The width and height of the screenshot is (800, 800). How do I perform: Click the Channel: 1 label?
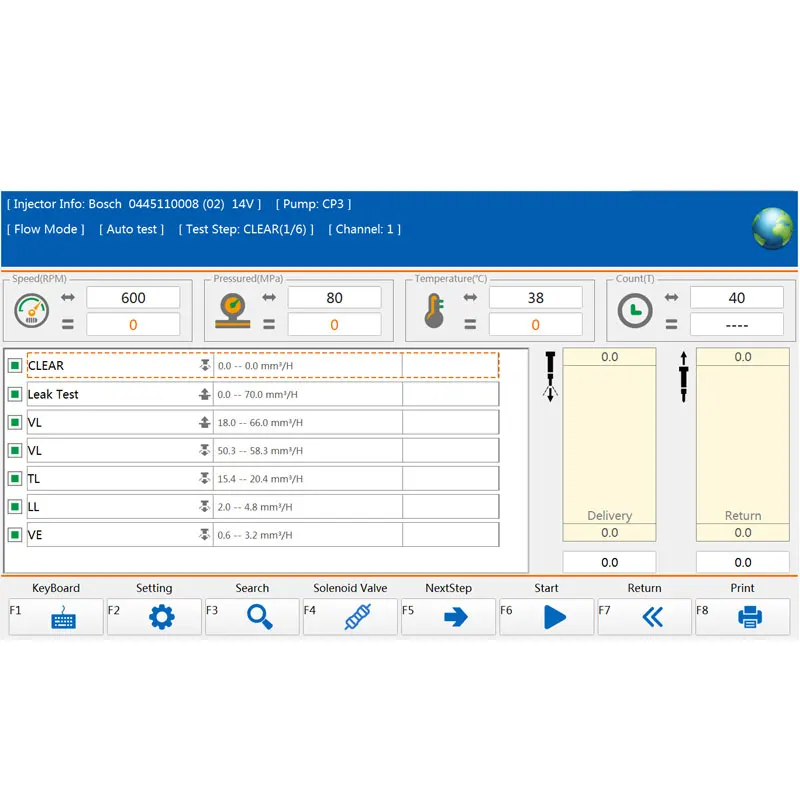pyautogui.click(x=364, y=229)
